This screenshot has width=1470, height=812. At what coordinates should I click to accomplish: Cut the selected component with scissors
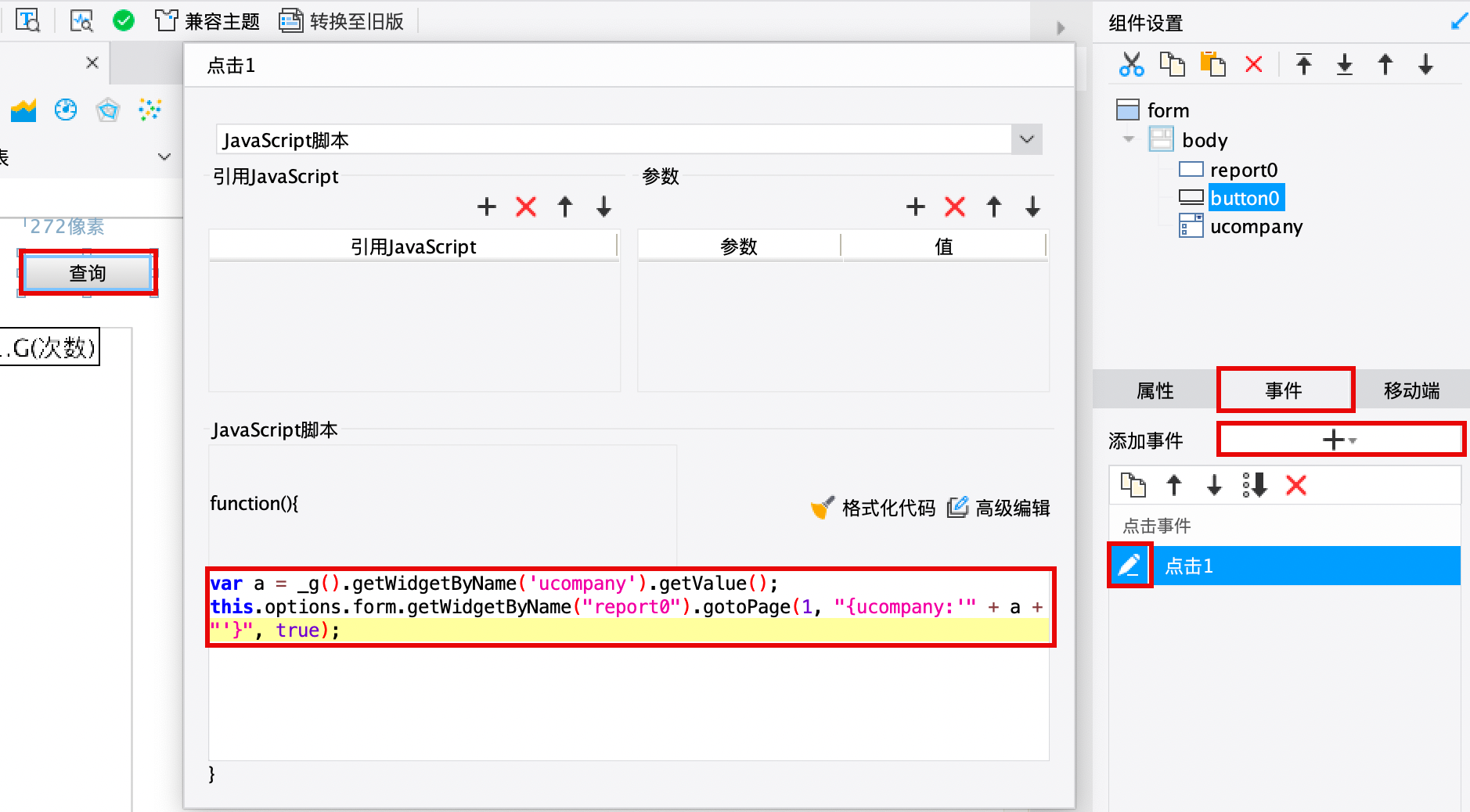coord(1132,64)
